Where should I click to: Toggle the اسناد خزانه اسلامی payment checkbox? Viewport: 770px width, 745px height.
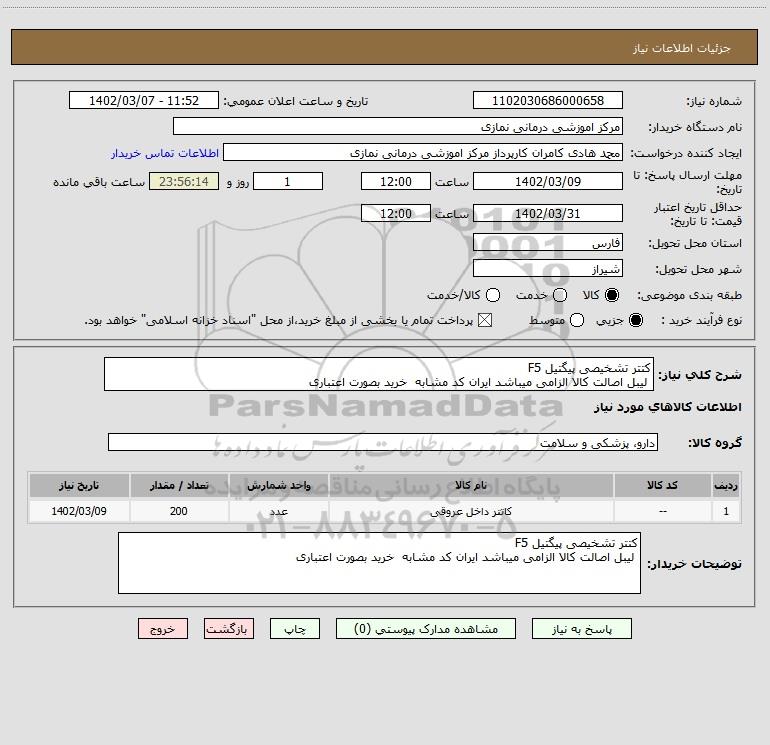pos(485,320)
